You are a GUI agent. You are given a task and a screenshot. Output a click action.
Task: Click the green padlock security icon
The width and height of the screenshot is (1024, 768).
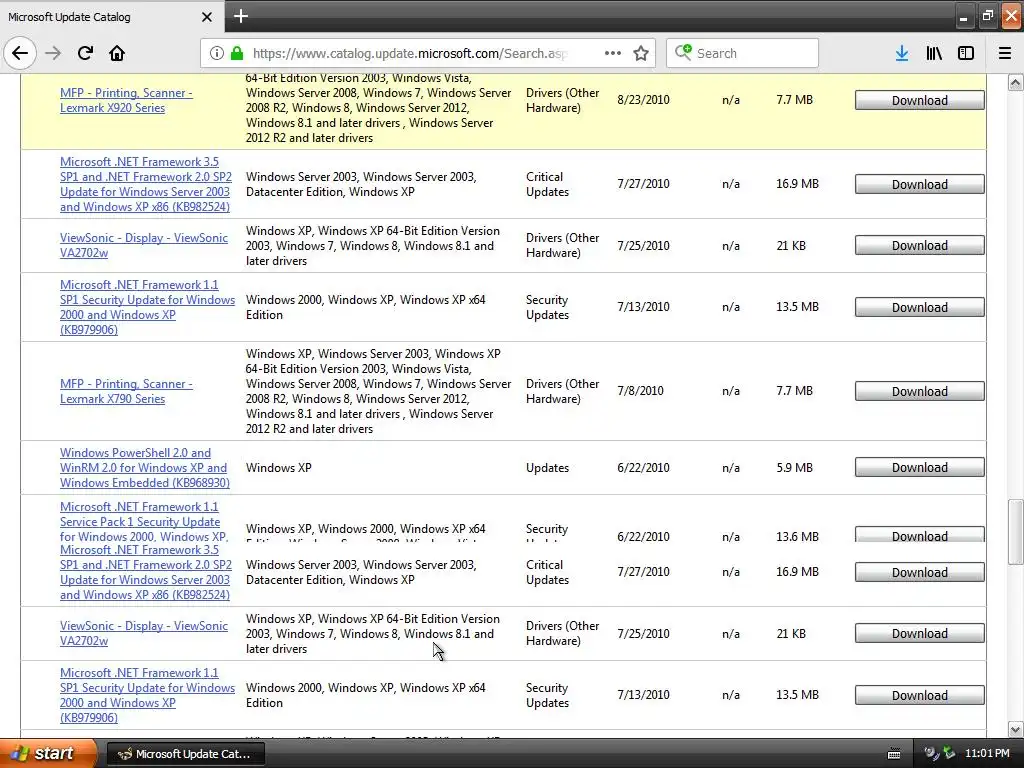pos(237,53)
